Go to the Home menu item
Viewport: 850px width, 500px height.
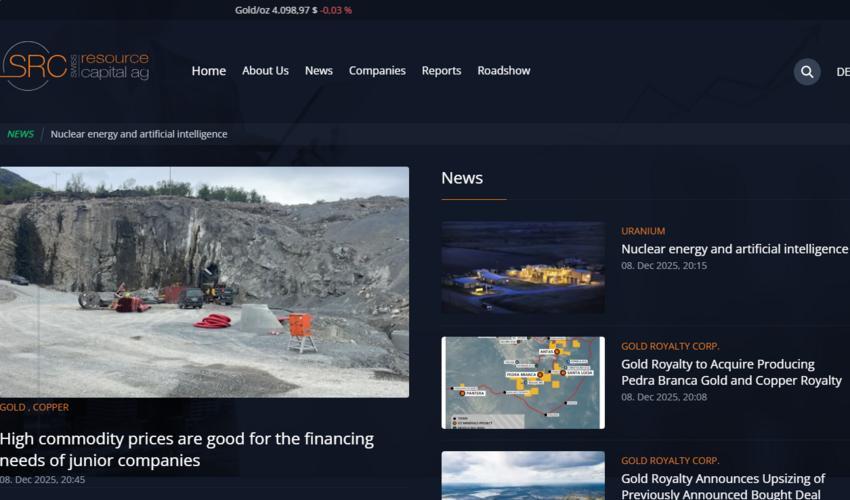pyautogui.click(x=209, y=71)
